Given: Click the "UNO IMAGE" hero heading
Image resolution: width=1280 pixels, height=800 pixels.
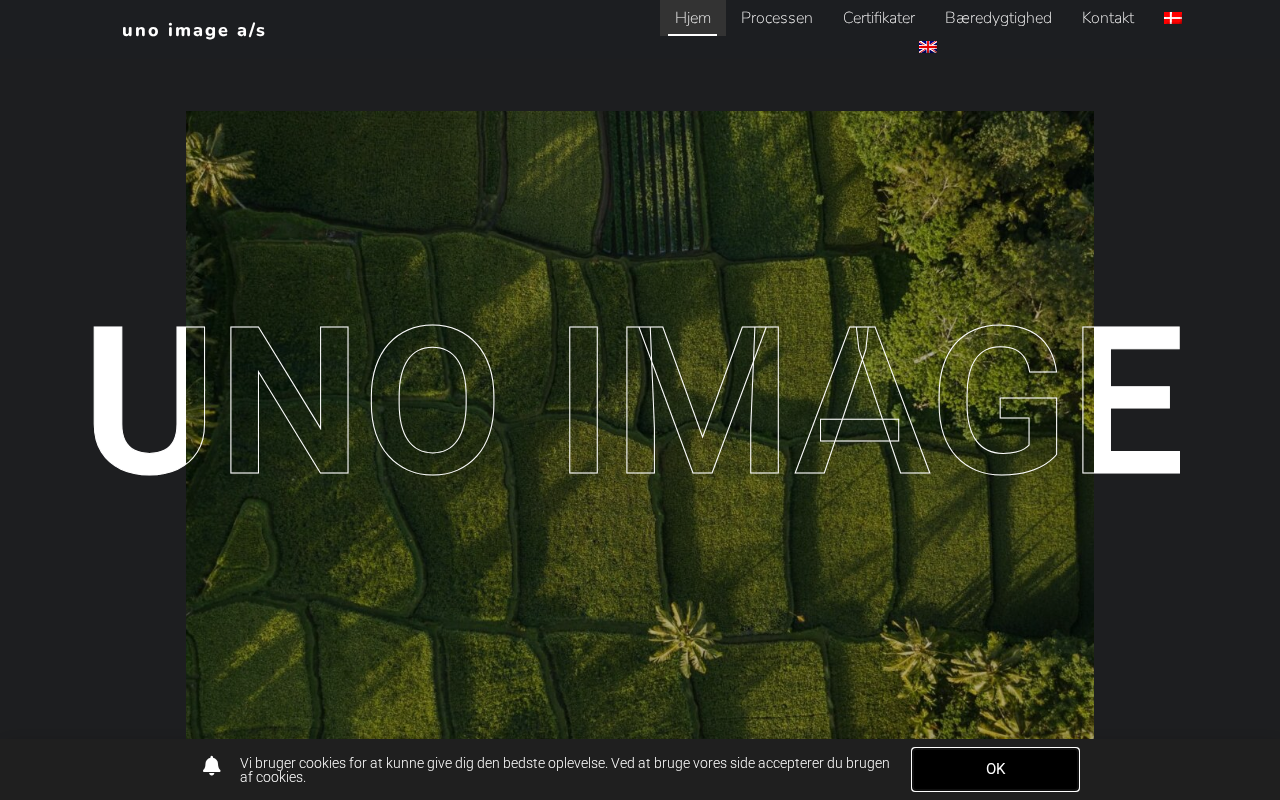Looking at the screenshot, I should click(x=635, y=400).
